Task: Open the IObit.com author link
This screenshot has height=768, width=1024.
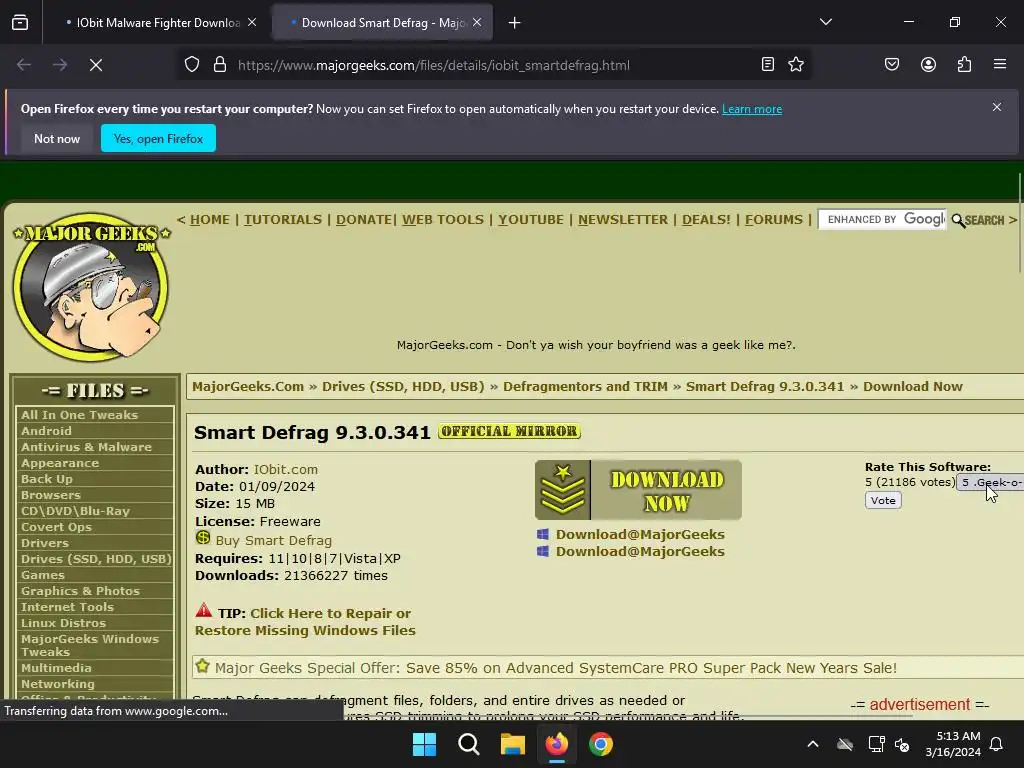Action: pos(285,469)
